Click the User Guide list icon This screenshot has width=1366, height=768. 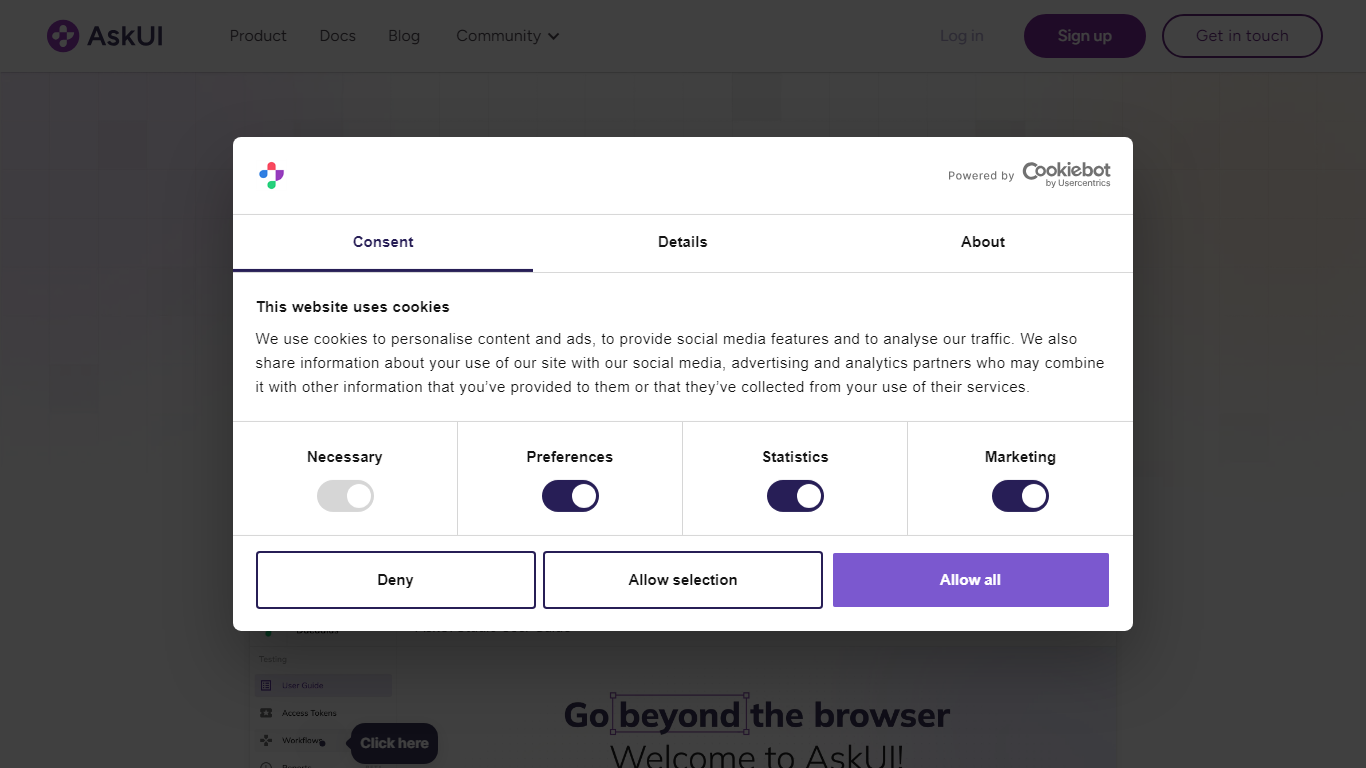tap(266, 686)
